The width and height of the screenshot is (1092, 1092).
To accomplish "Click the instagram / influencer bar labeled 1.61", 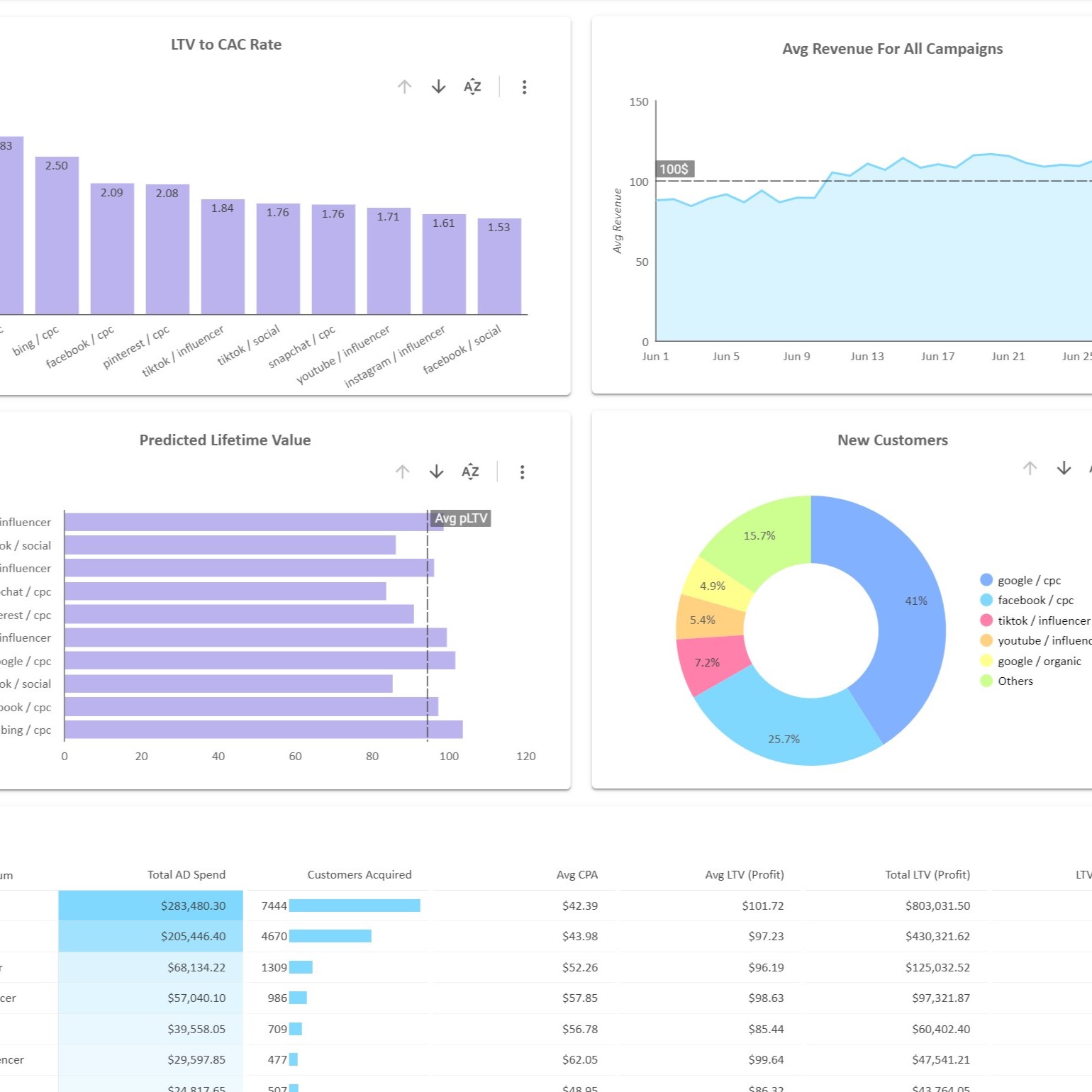I will click(x=444, y=264).
